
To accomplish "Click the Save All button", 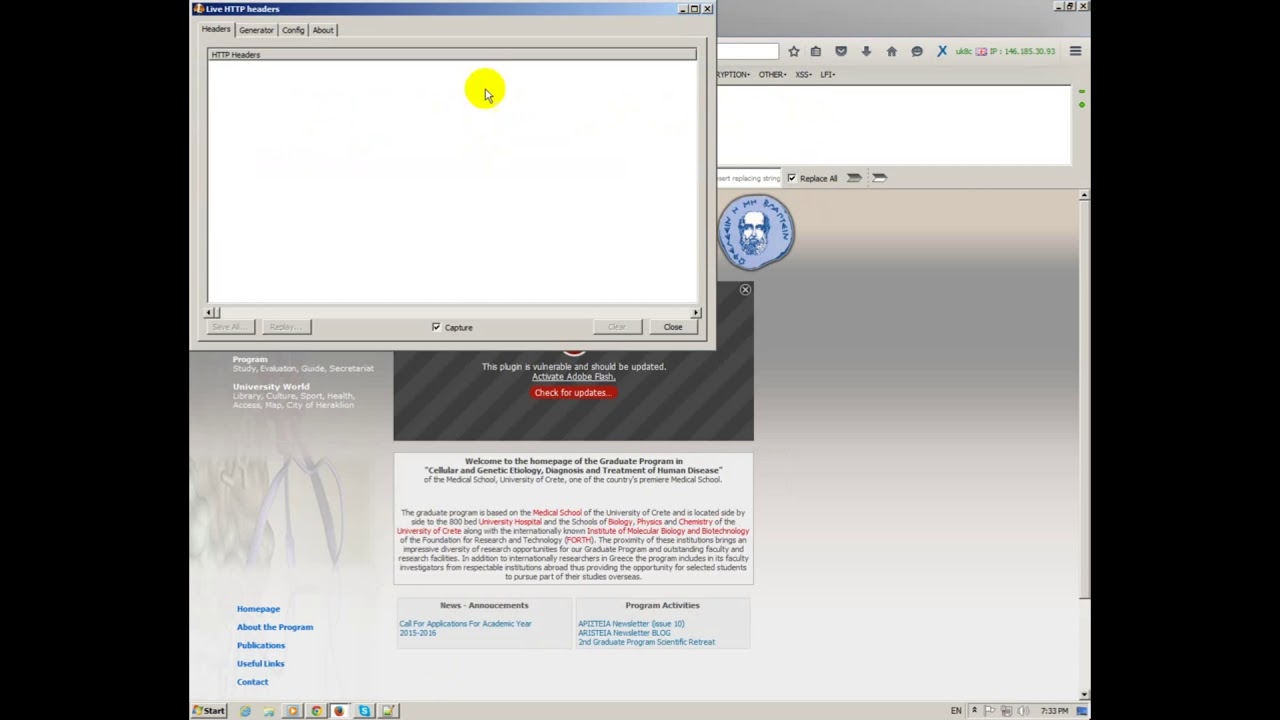I will tap(229, 327).
